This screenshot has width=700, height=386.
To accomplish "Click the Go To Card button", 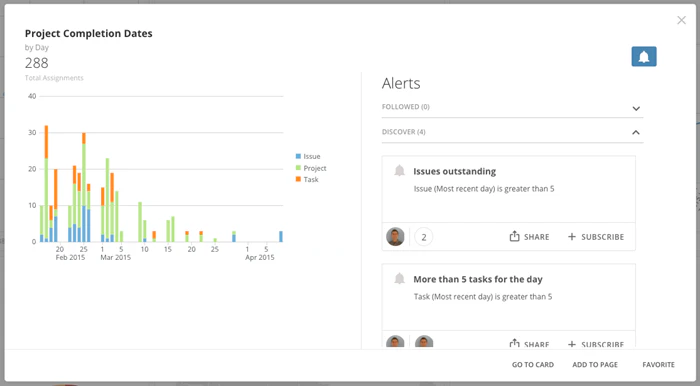I will 533,365.
